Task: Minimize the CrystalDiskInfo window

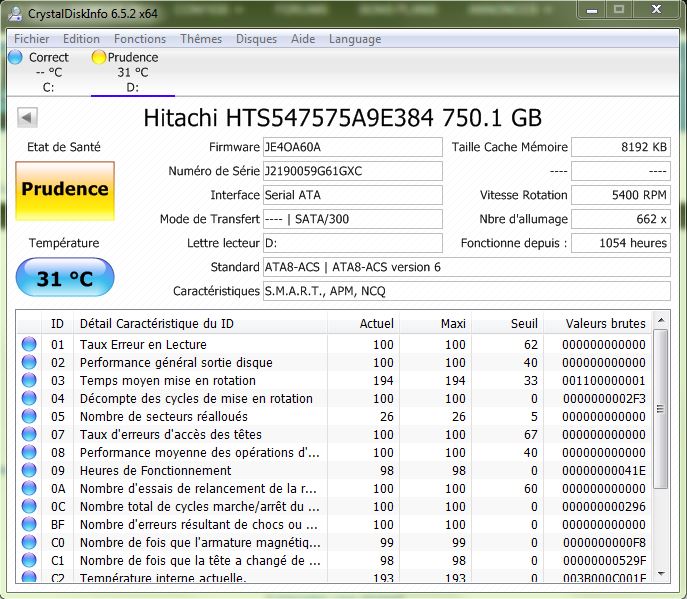Action: [591, 10]
